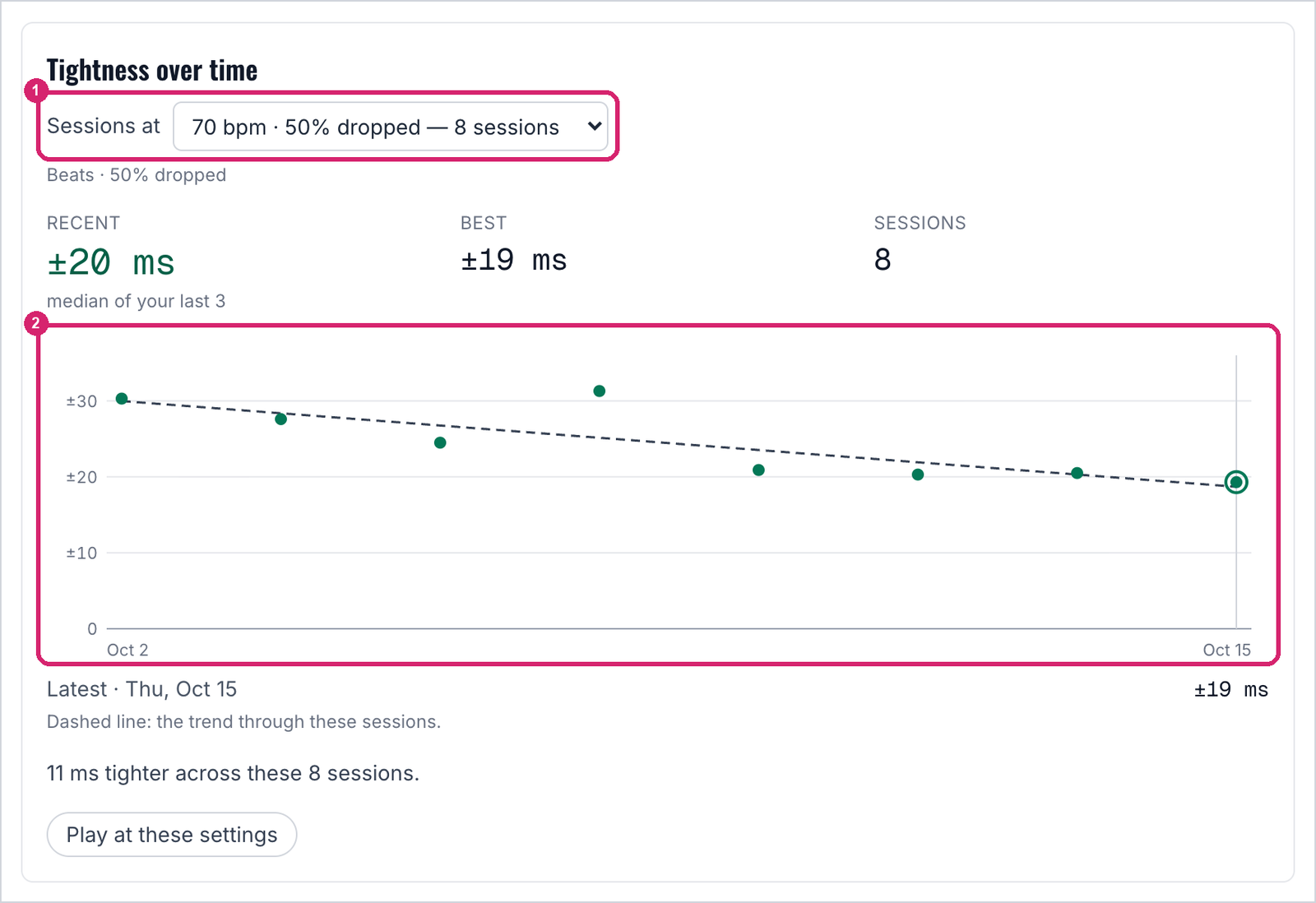Click the outlier data point above the ±30 line
The width and height of the screenshot is (1316, 903).
(600, 391)
